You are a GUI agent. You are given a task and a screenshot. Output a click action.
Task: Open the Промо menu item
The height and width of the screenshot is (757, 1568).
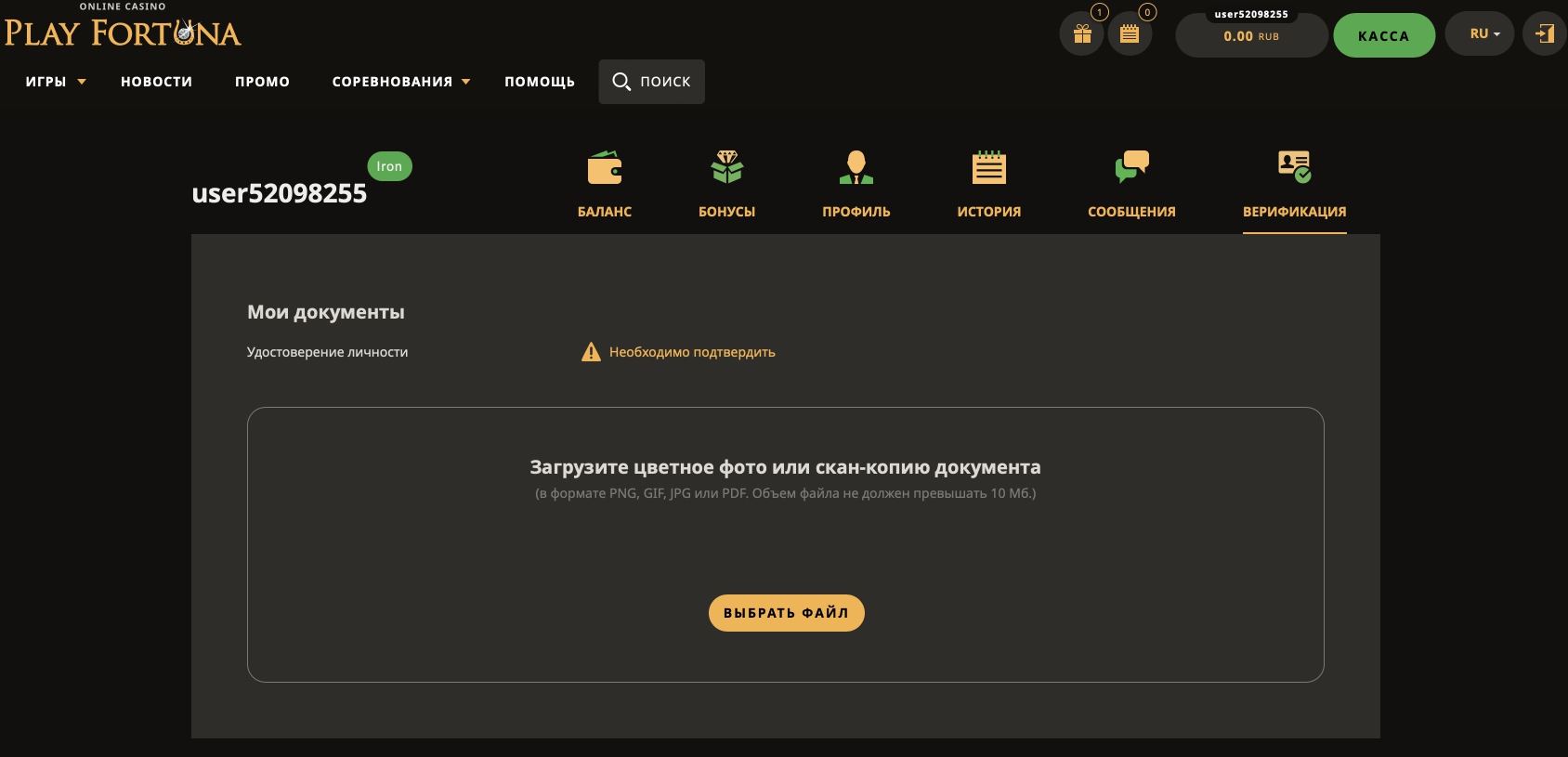point(262,82)
